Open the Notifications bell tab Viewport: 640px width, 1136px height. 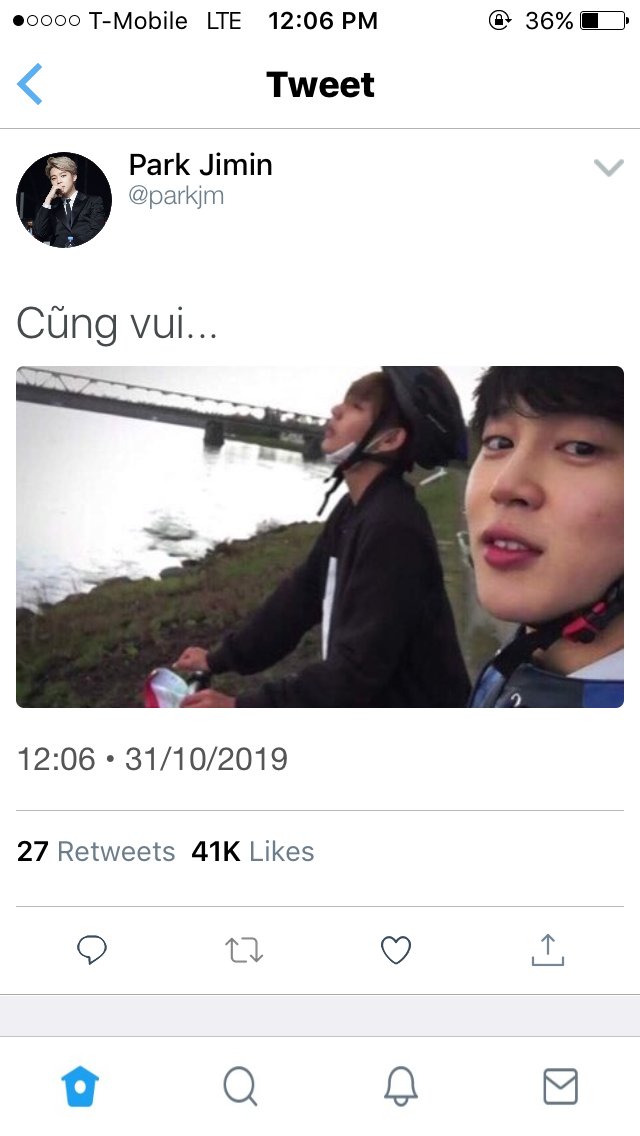(x=400, y=1086)
